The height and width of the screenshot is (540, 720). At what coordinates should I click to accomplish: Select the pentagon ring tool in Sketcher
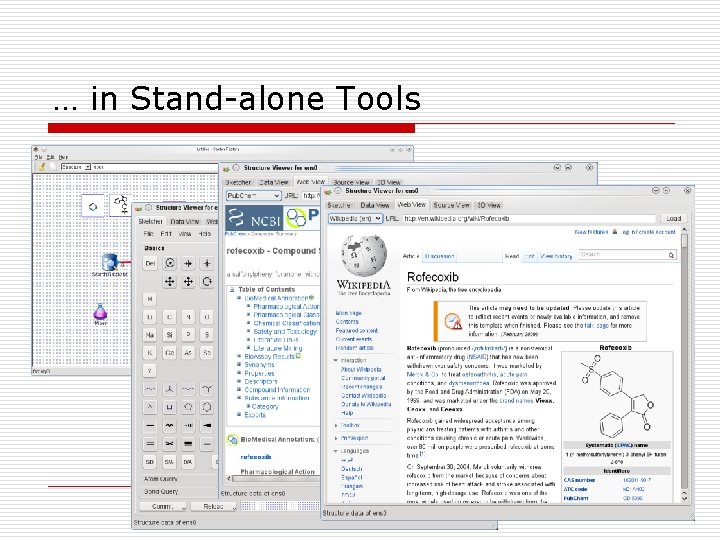188,407
